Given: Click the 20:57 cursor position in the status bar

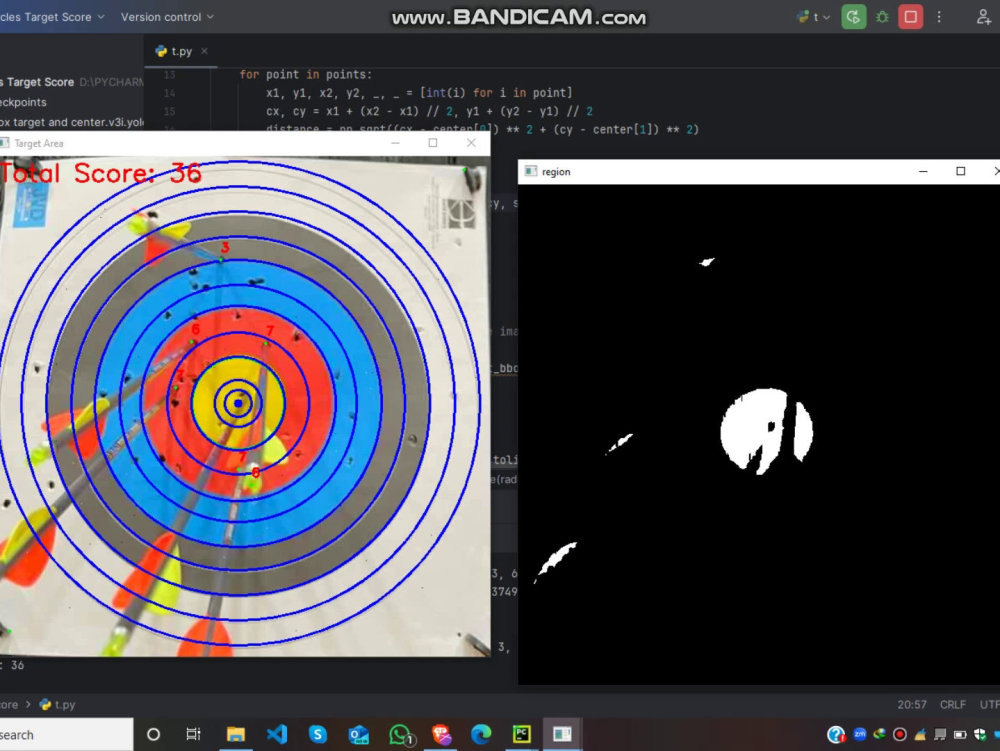Looking at the screenshot, I should coord(912,704).
